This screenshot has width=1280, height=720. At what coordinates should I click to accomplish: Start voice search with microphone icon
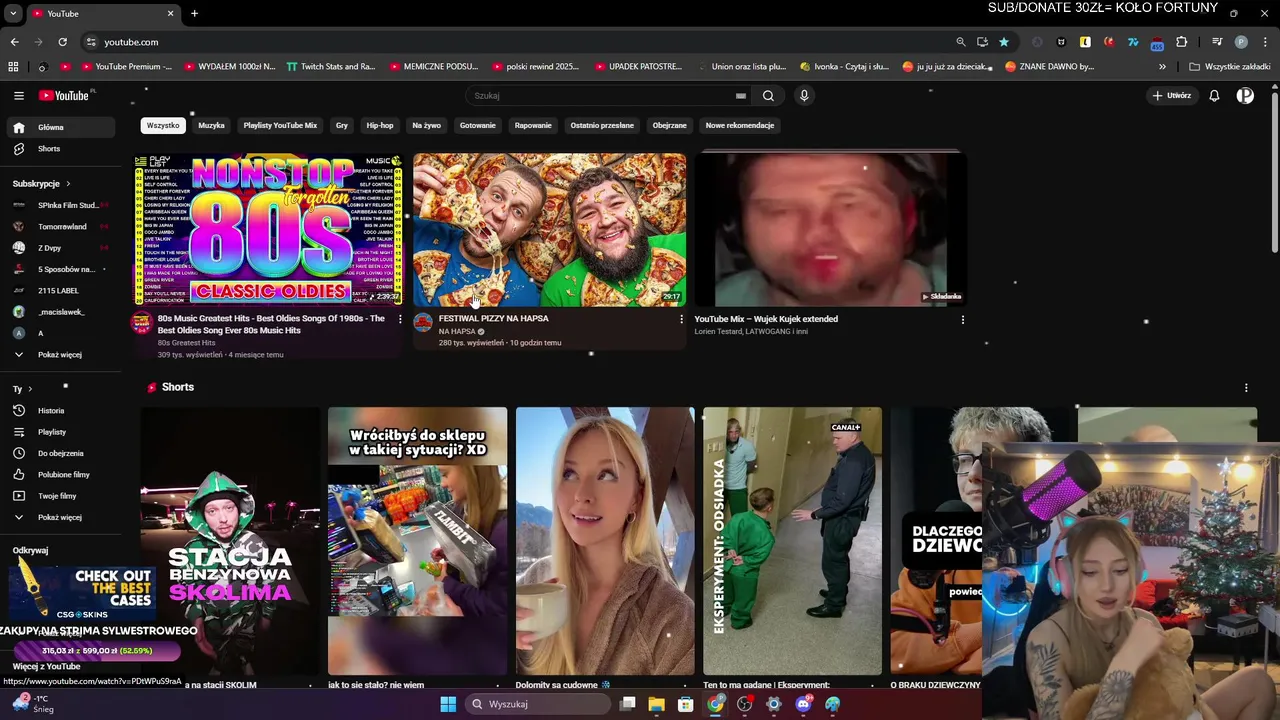[804, 96]
